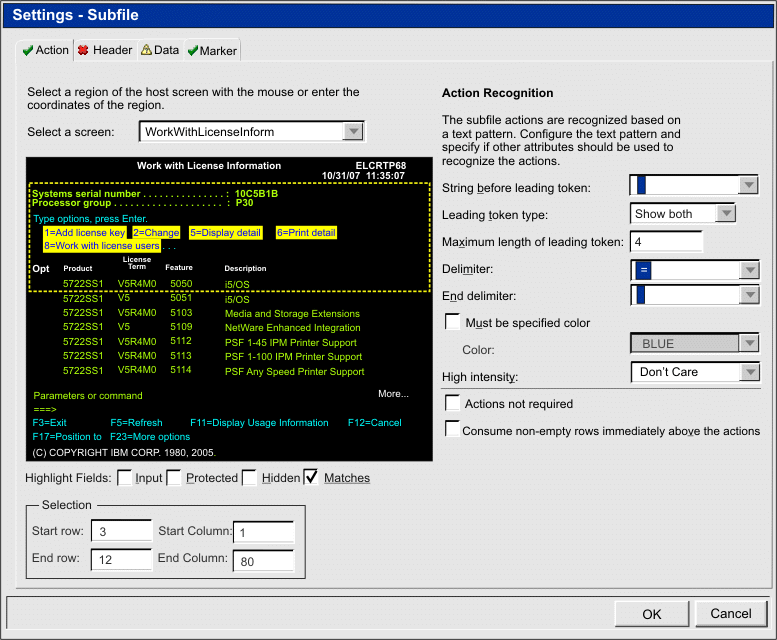The image size is (777, 640).
Task: Toggle the Hidden highlight fields checkbox
Action: [250, 478]
